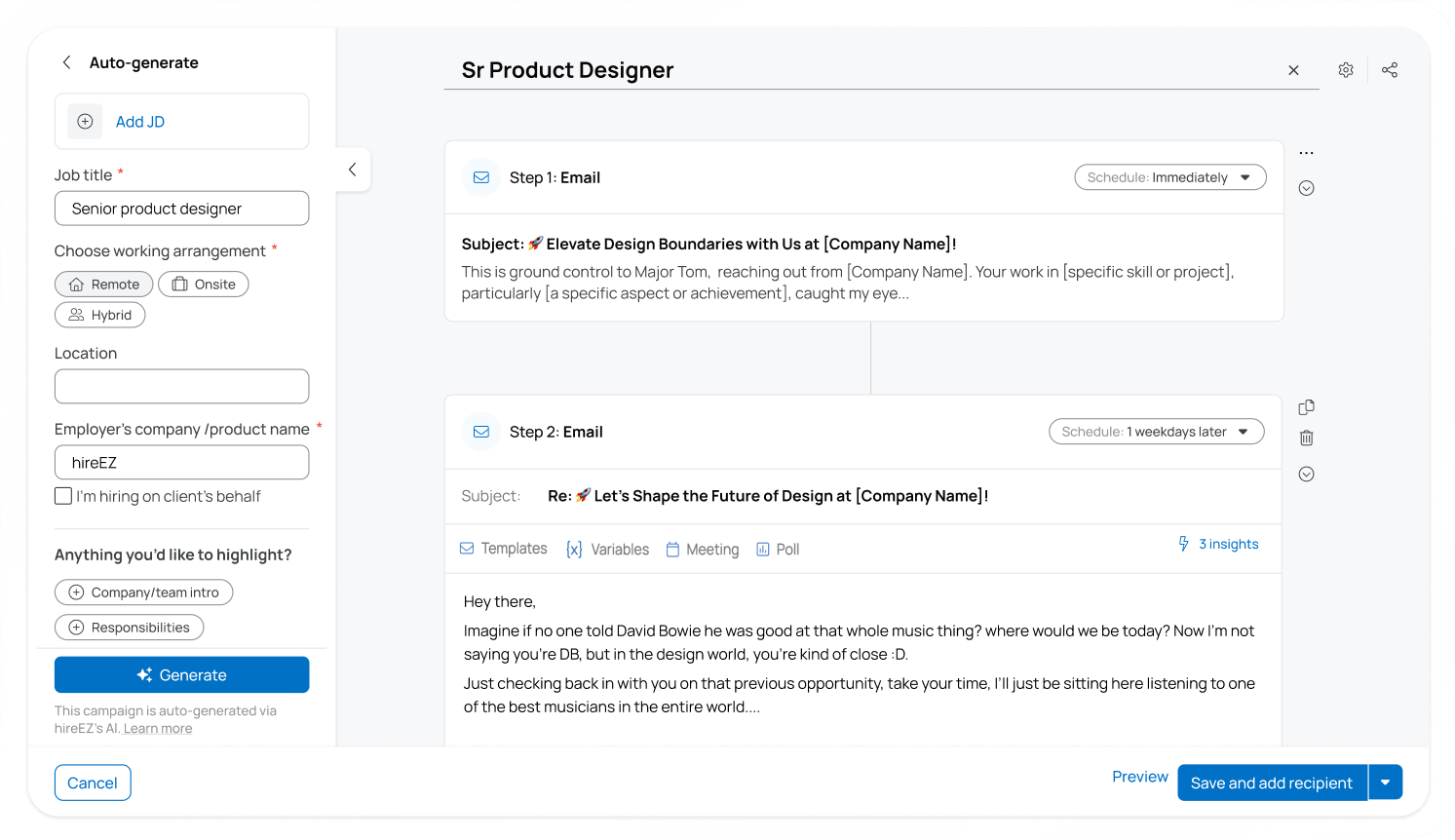Click the settings gear icon
The image size is (1455, 840).
pos(1346,70)
